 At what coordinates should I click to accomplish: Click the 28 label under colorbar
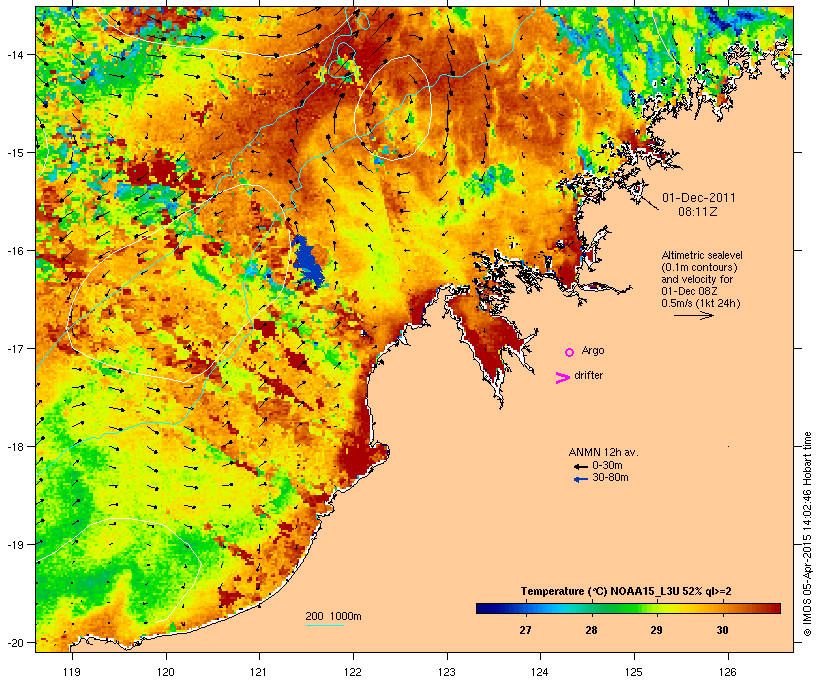(591, 630)
